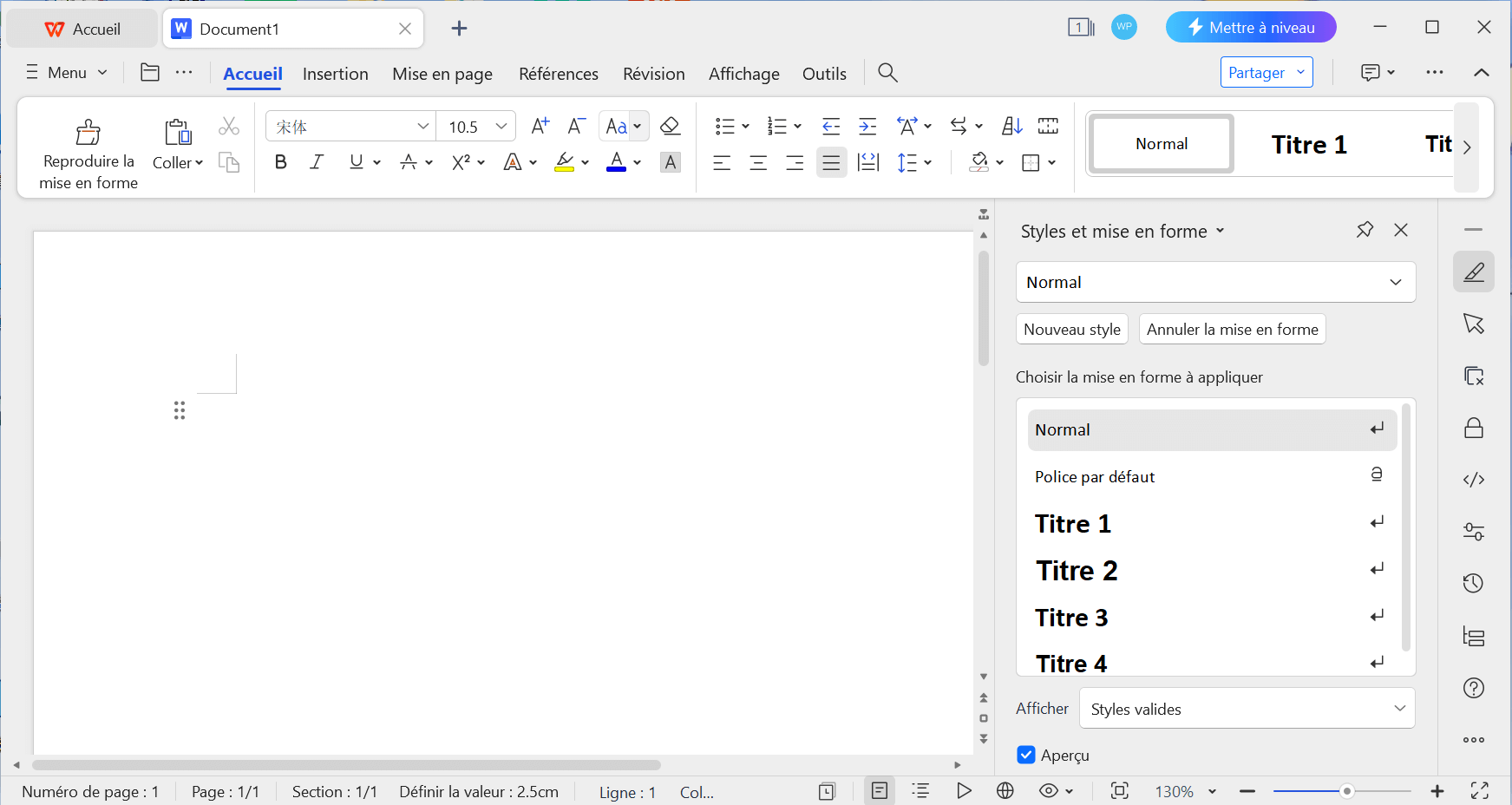Viewport: 1512px width, 805px height.
Task: Click the clear formatting eraser icon
Action: (x=670, y=127)
